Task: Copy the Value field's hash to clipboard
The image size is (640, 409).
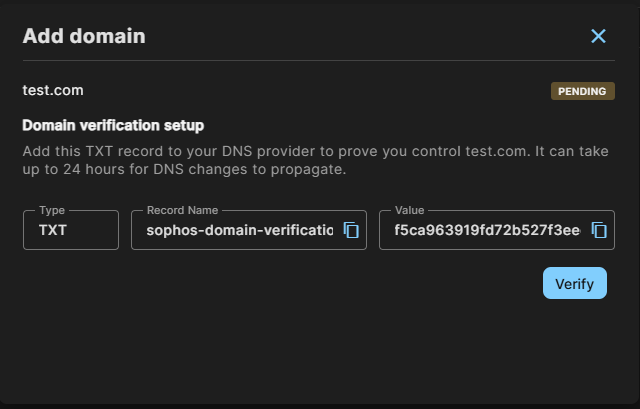Action: (x=599, y=230)
